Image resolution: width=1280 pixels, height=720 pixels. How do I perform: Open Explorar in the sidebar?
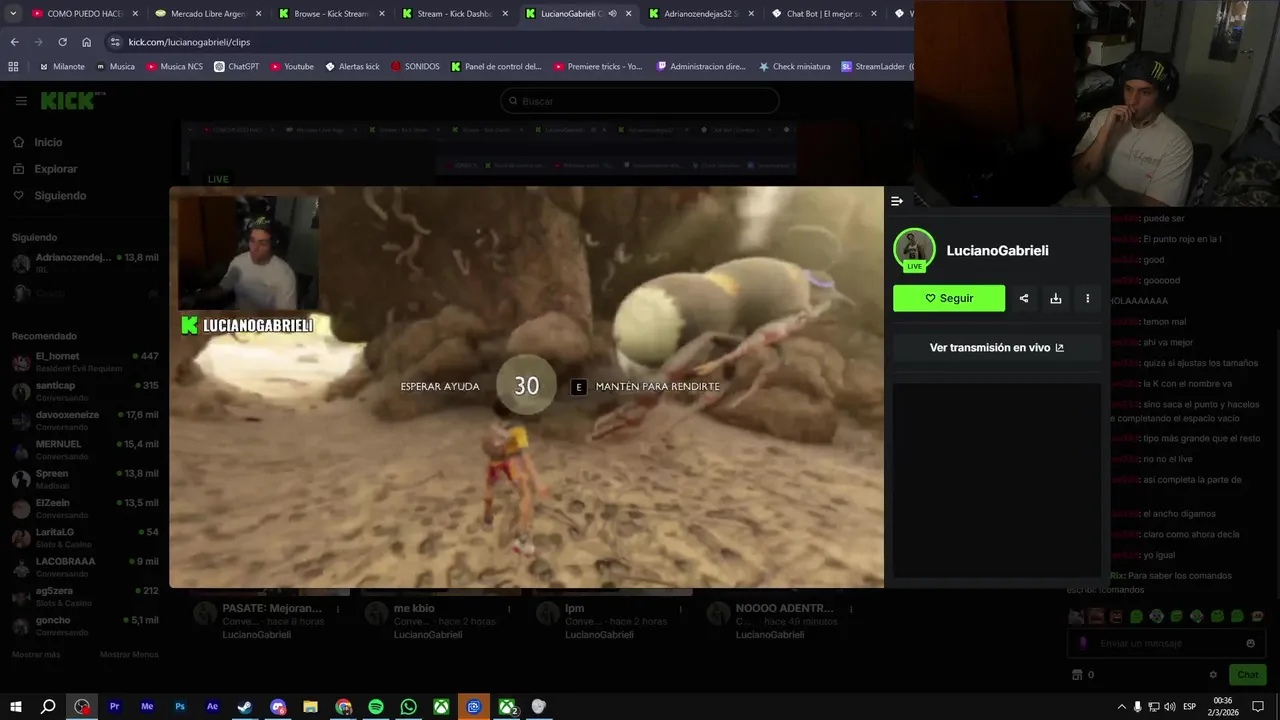pos(55,169)
